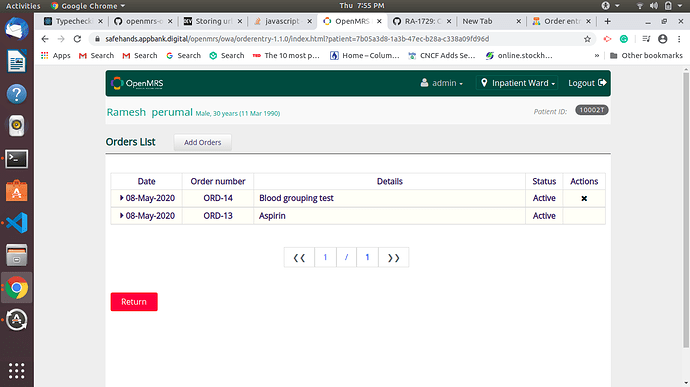This screenshot has width=690, height=387.
Task: Click the admin user icon
Action: tap(424, 83)
